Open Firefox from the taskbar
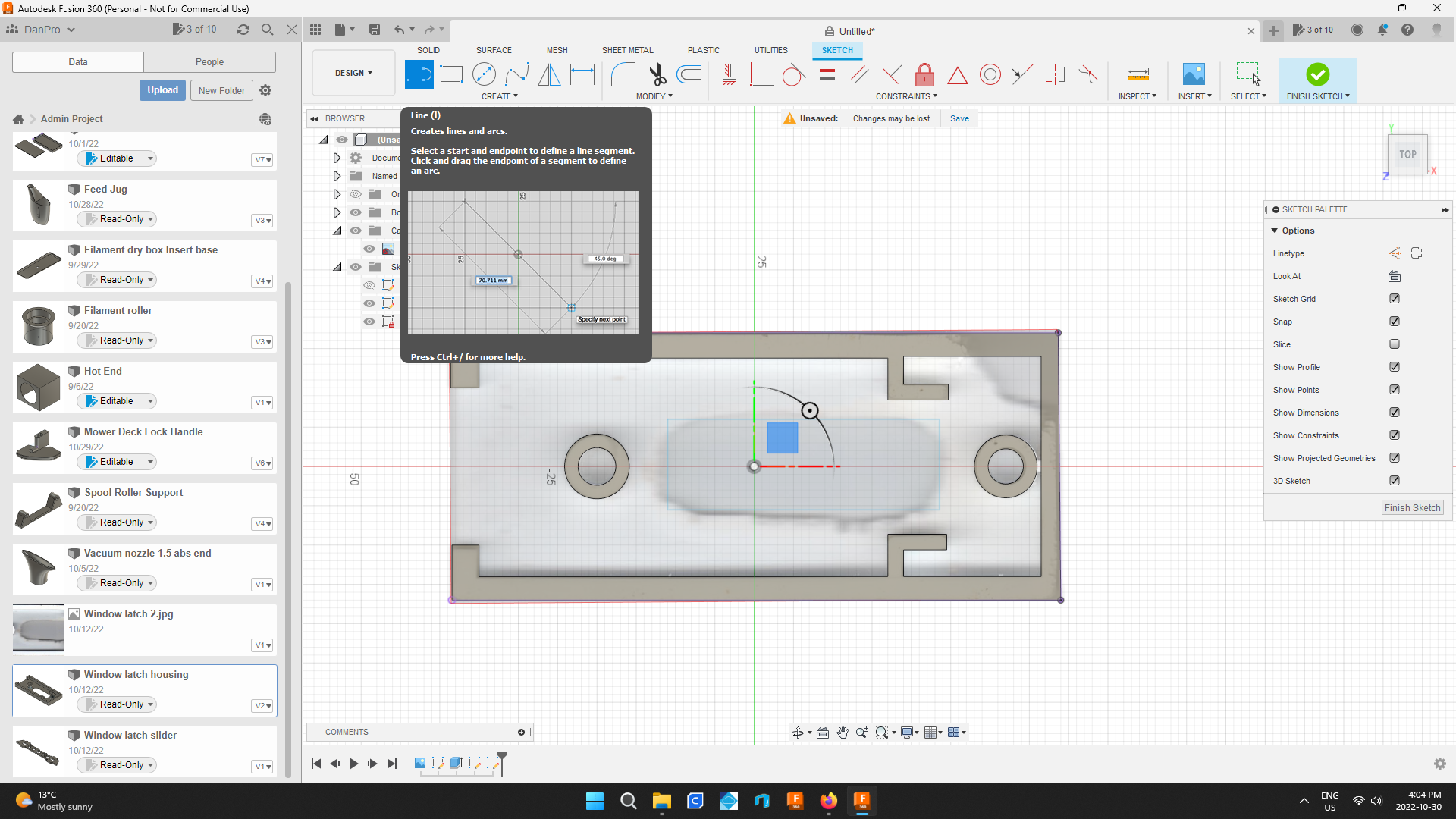Image resolution: width=1456 pixels, height=819 pixels. coord(829,801)
